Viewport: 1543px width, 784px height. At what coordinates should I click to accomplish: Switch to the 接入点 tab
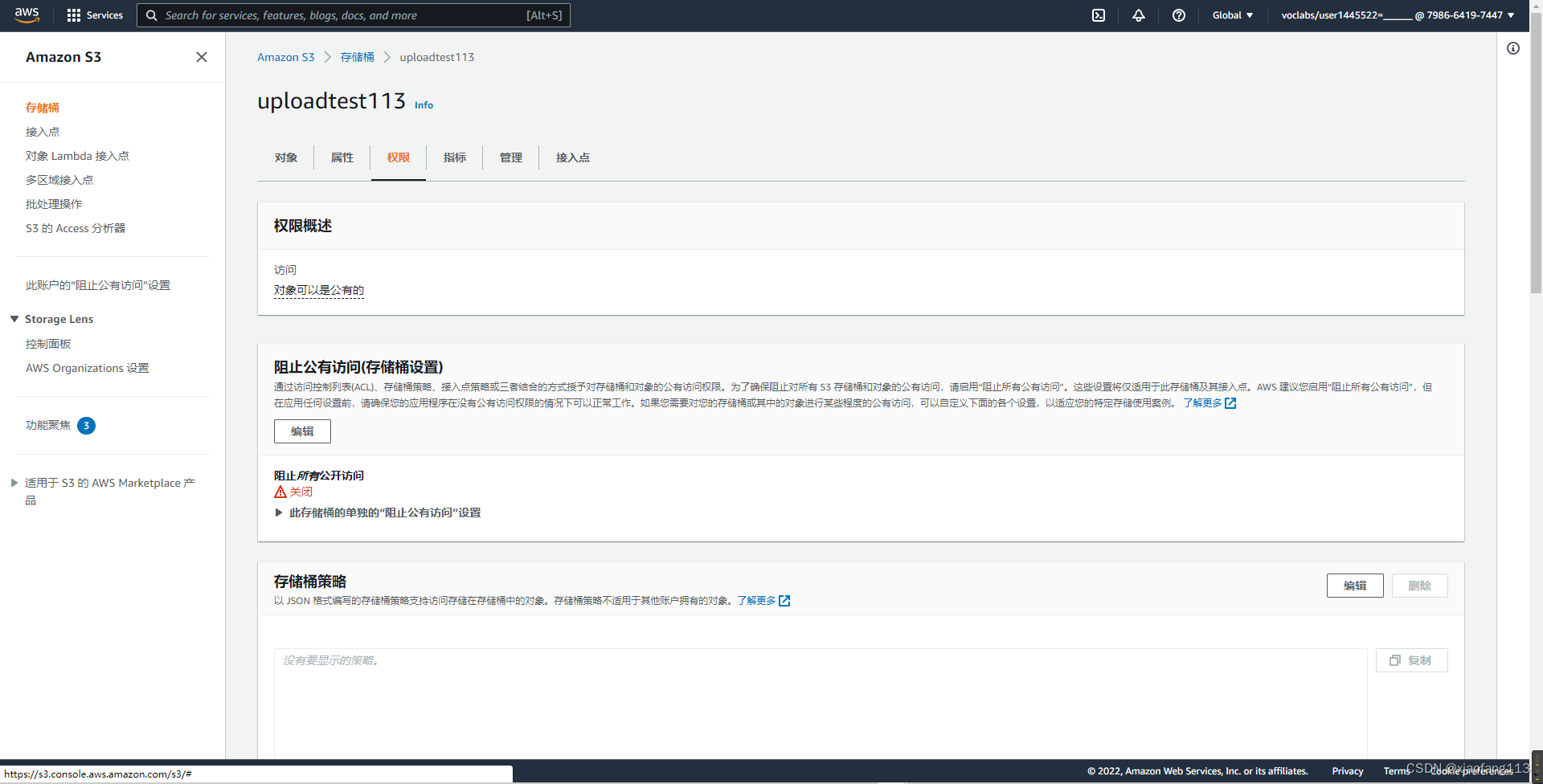pyautogui.click(x=573, y=157)
